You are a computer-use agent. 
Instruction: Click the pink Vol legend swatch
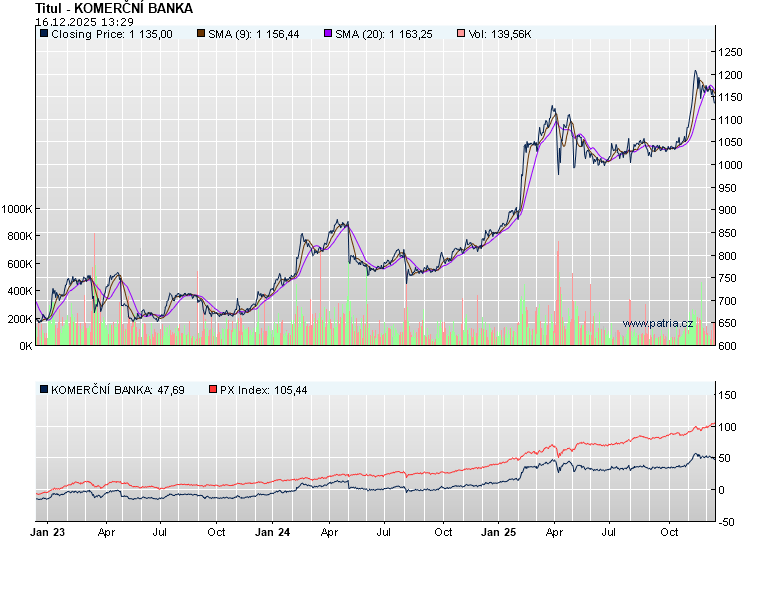point(459,34)
